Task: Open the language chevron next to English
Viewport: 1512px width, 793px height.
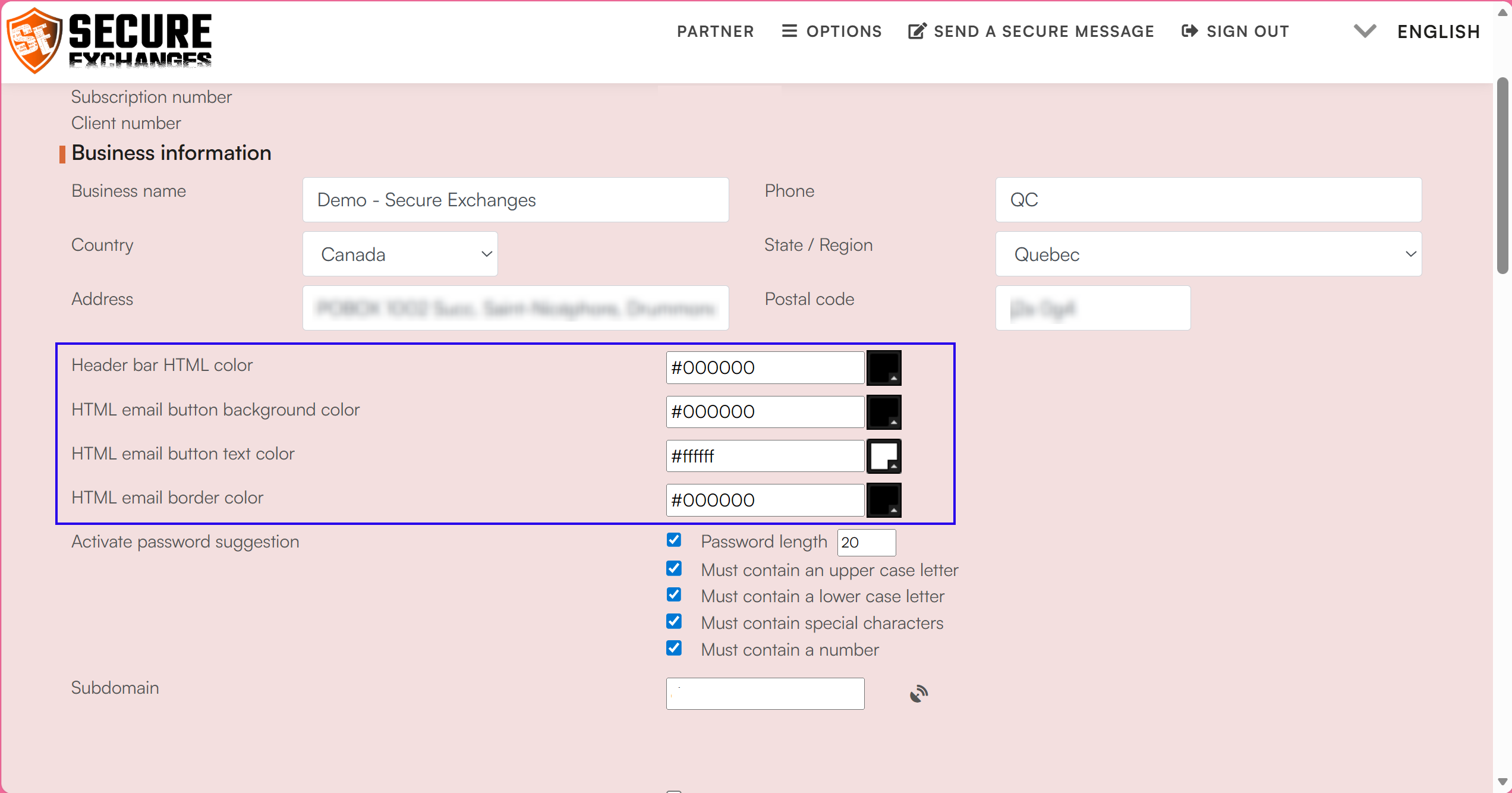Action: tap(1365, 31)
